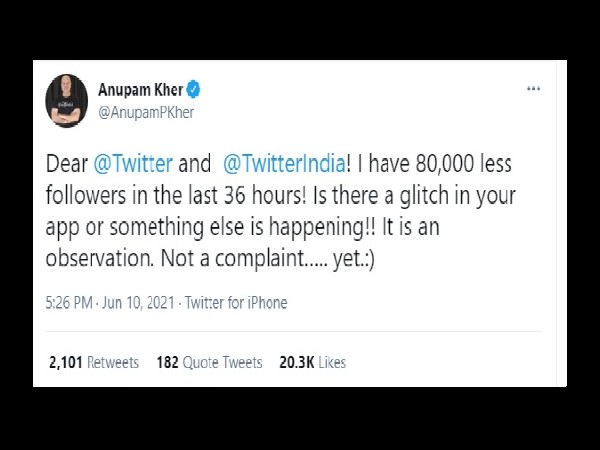Click the word "Dear" in the tweet

[x=67, y=163]
